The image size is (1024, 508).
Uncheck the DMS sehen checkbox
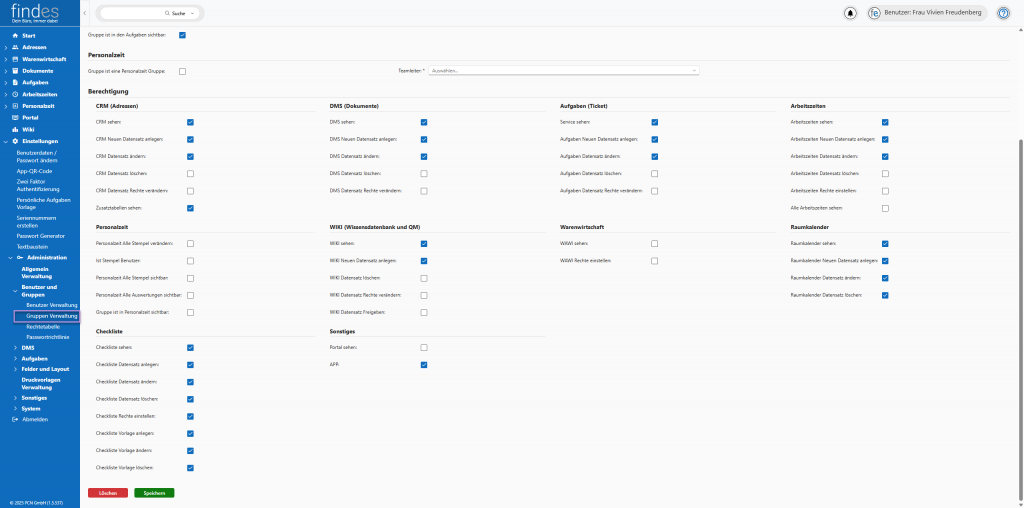(424, 122)
